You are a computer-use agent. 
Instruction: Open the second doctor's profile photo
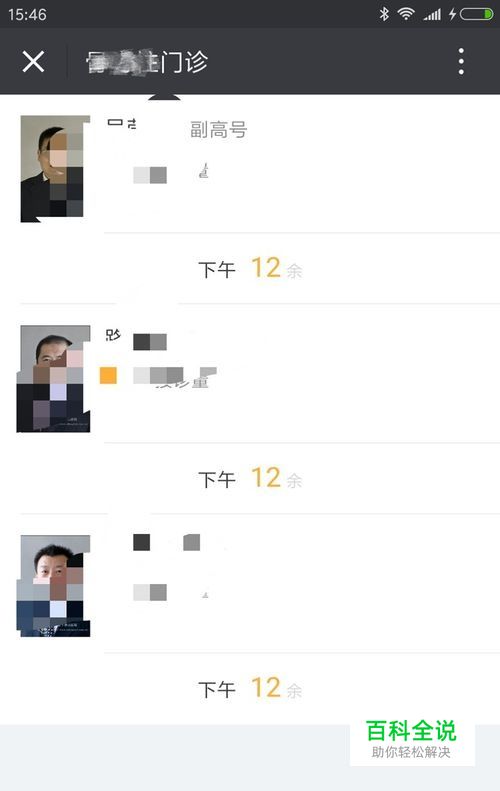(x=54, y=378)
